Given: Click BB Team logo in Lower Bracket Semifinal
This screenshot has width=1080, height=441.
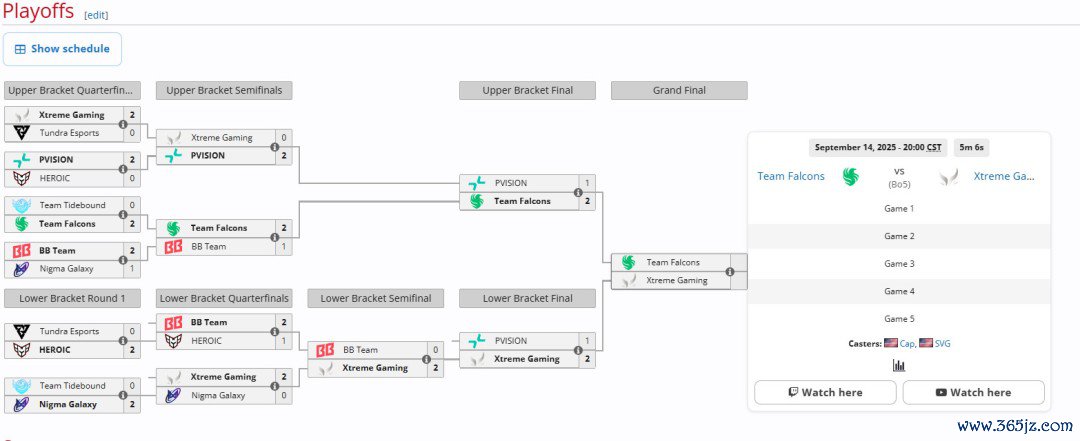Looking at the screenshot, I should pyautogui.click(x=325, y=350).
